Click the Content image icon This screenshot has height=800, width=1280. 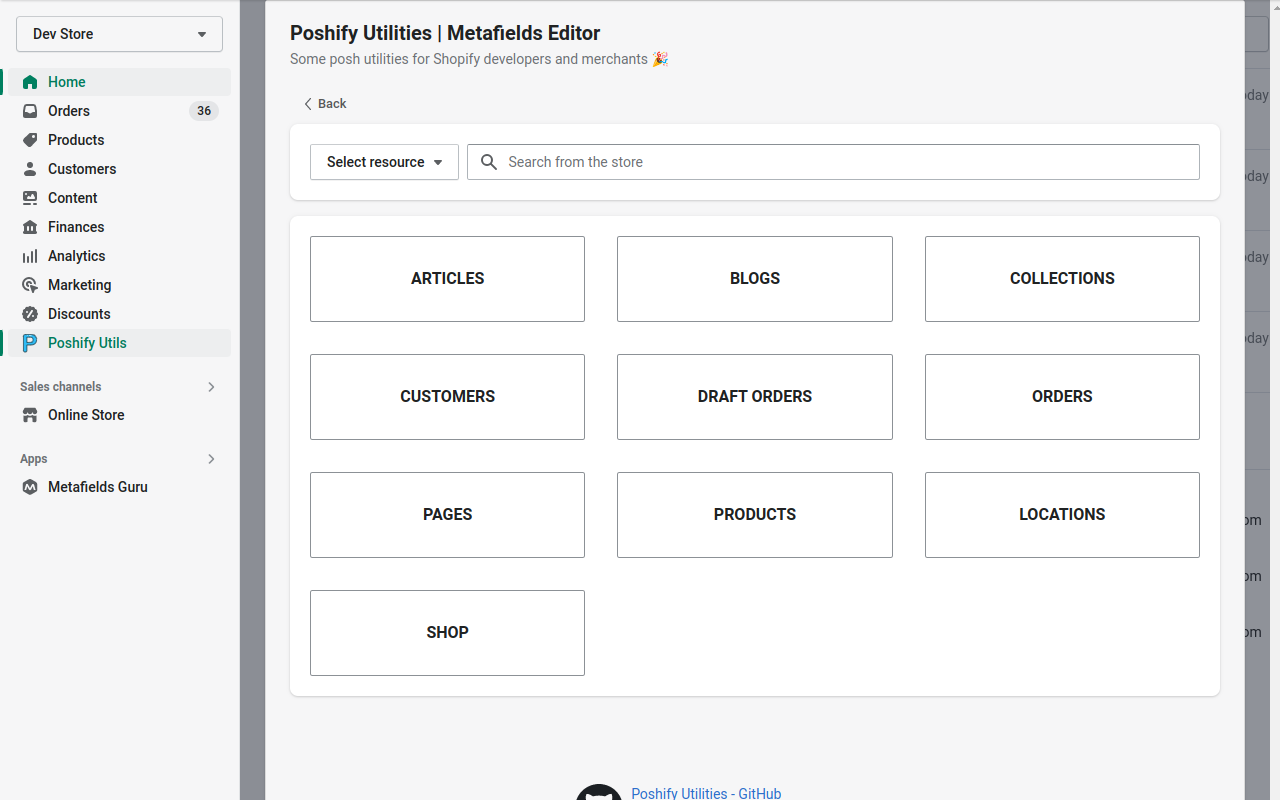tap(30, 198)
